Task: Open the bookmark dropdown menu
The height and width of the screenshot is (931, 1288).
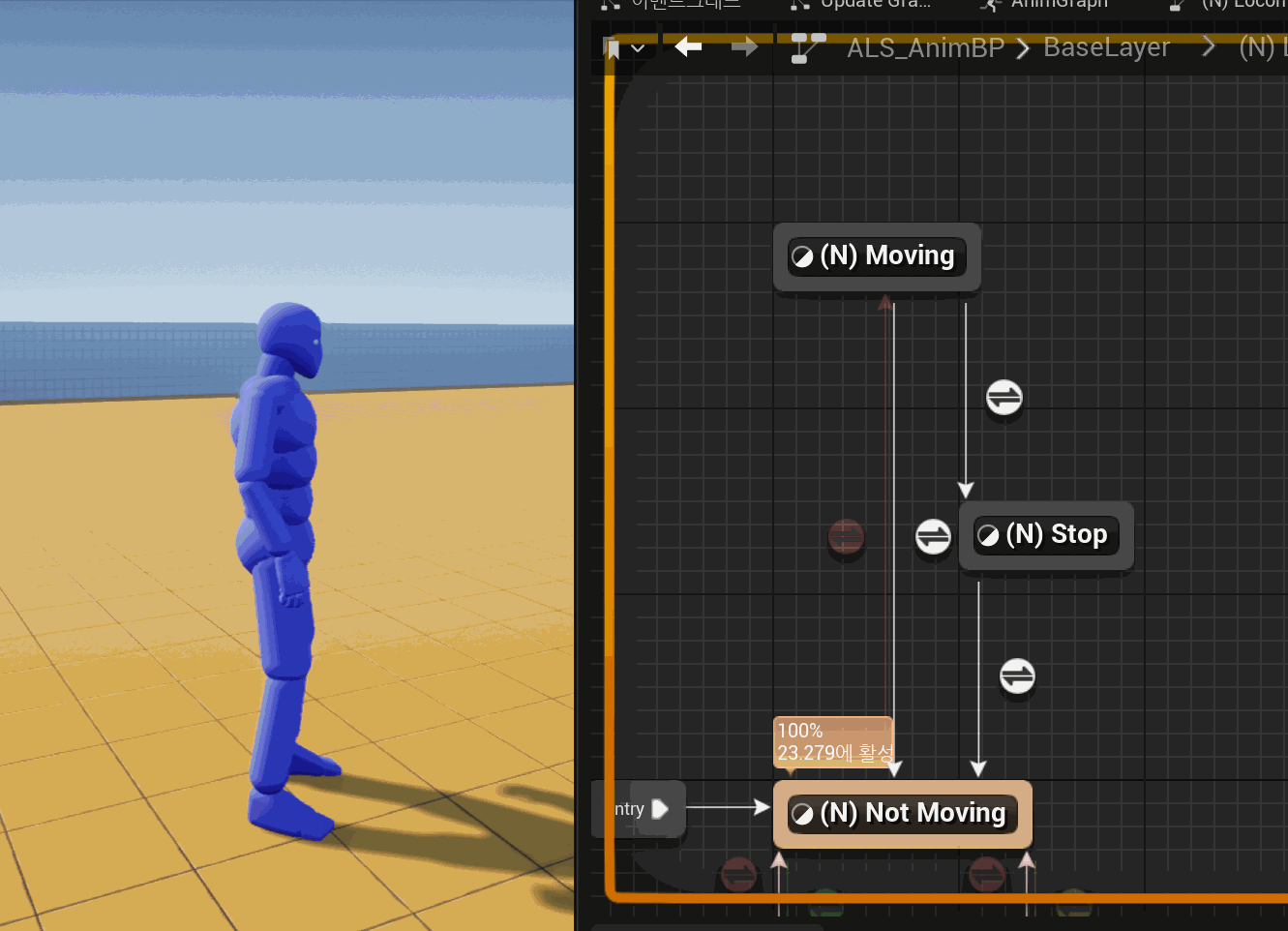Action: coord(638,47)
